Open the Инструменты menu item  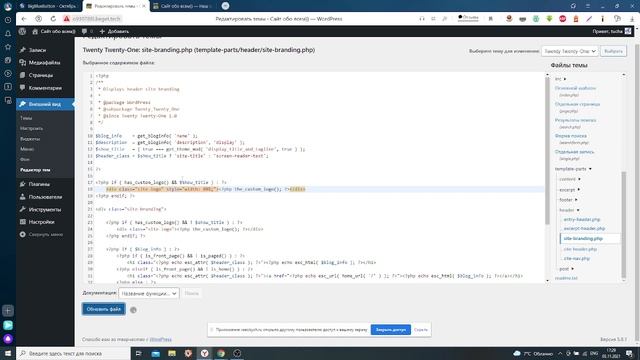[45, 209]
